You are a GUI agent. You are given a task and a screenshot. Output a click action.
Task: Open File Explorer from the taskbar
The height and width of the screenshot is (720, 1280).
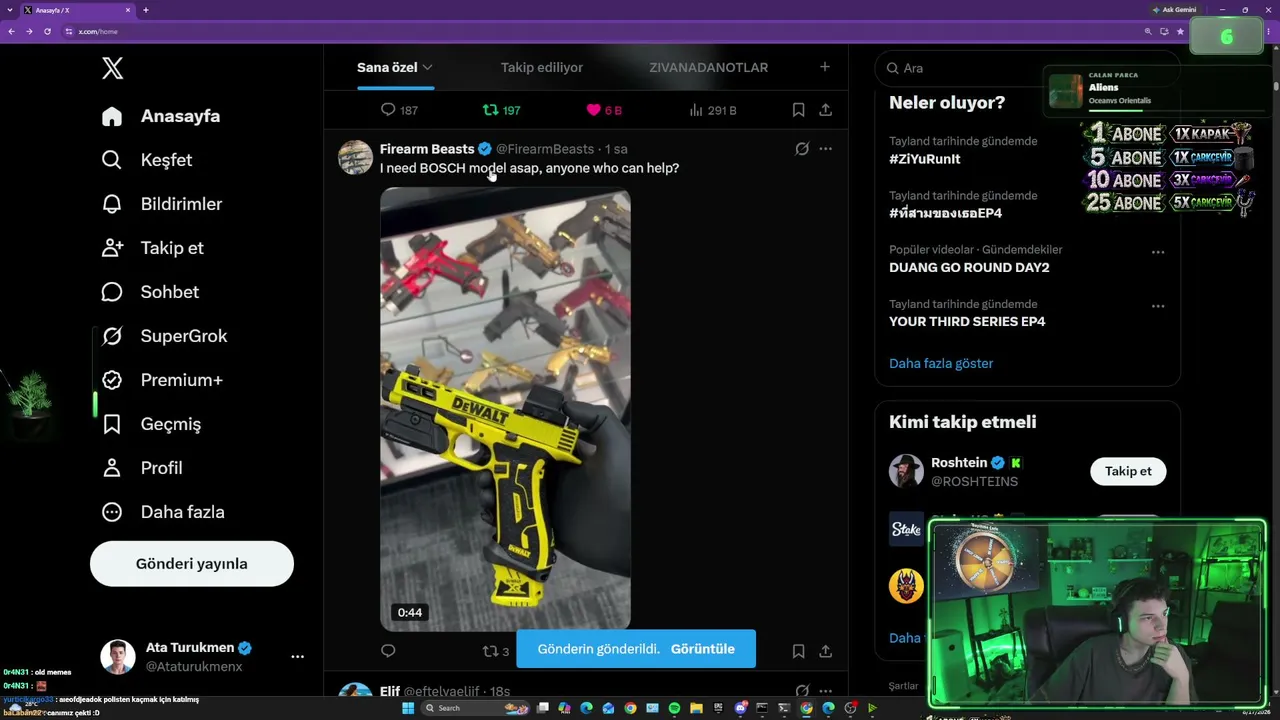[696, 708]
